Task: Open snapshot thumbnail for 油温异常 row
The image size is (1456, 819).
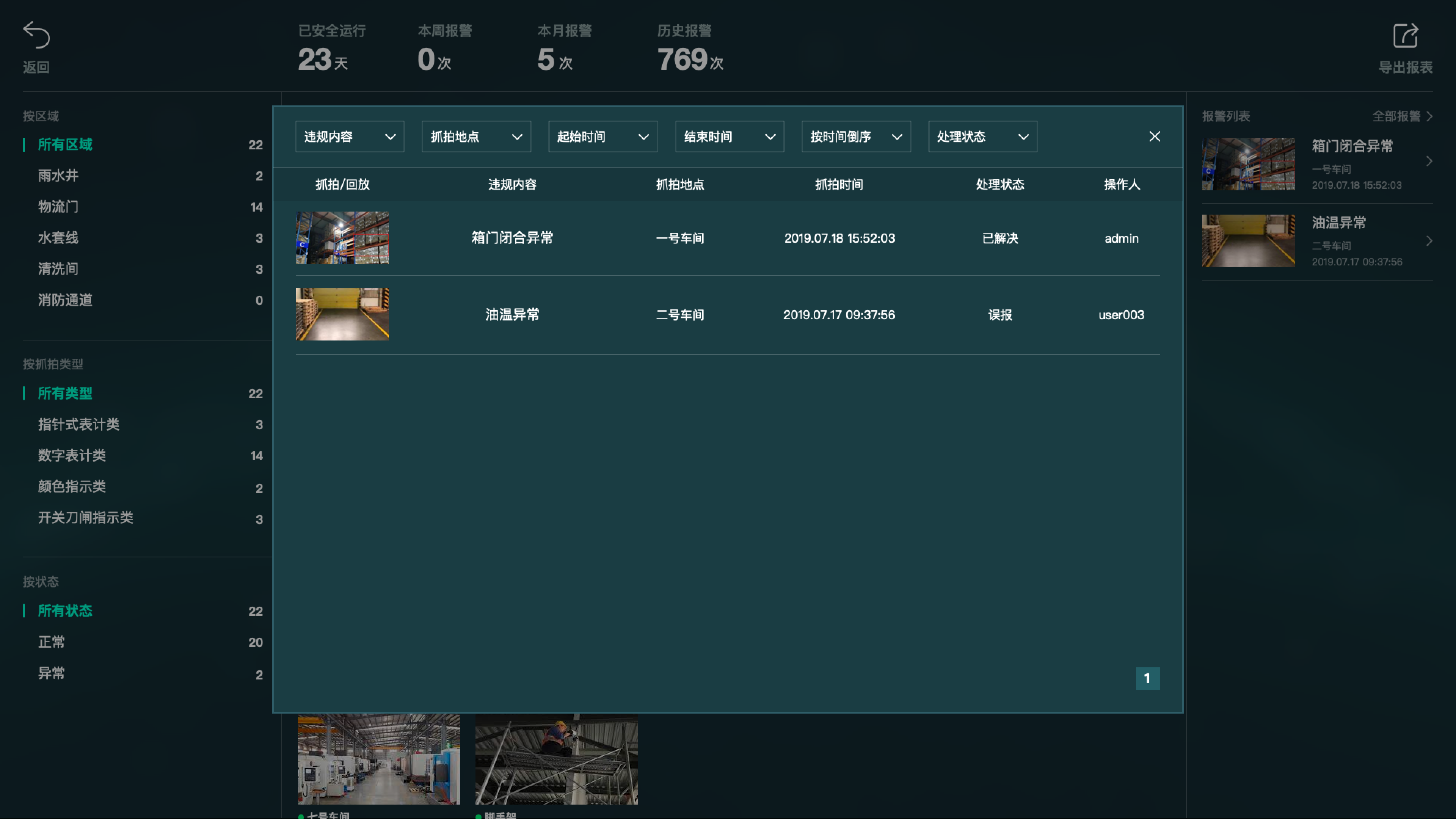Action: pyautogui.click(x=342, y=314)
